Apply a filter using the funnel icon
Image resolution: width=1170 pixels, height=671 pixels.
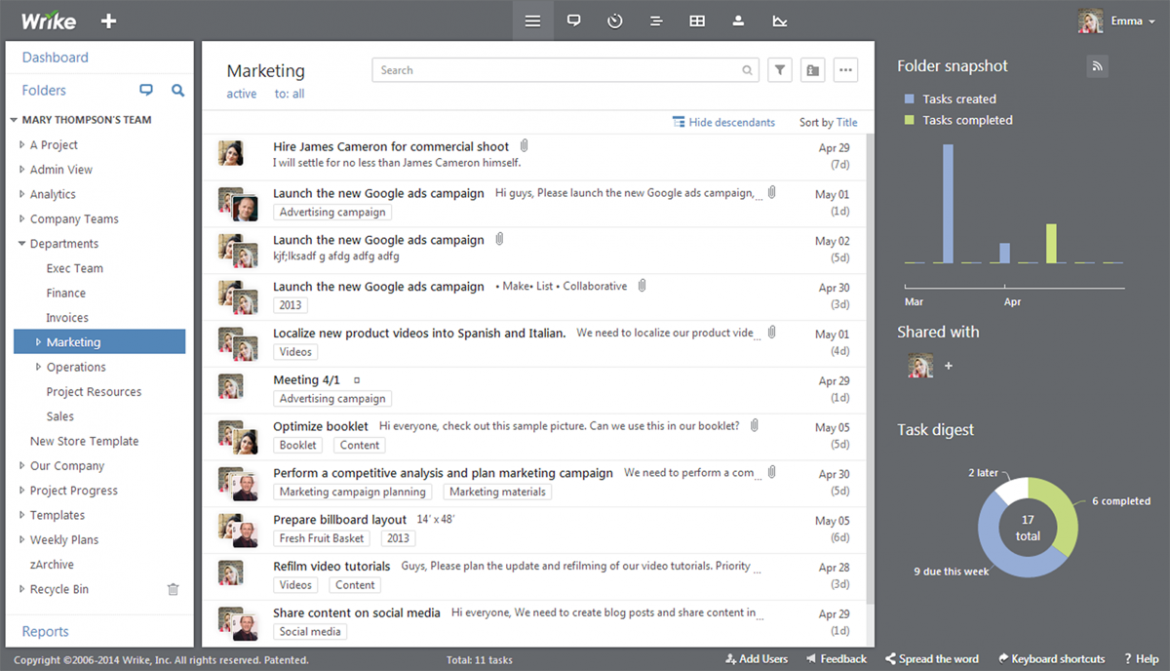[779, 70]
